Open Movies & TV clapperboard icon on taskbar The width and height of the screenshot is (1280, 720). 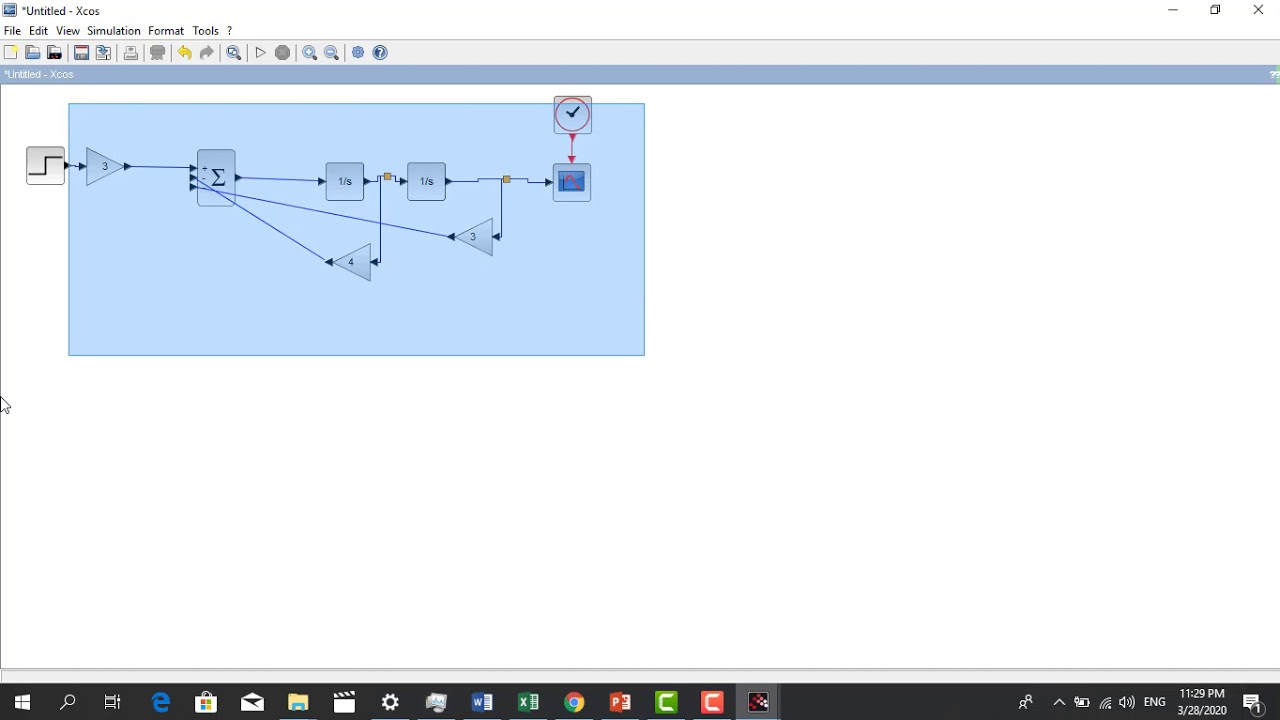click(344, 703)
